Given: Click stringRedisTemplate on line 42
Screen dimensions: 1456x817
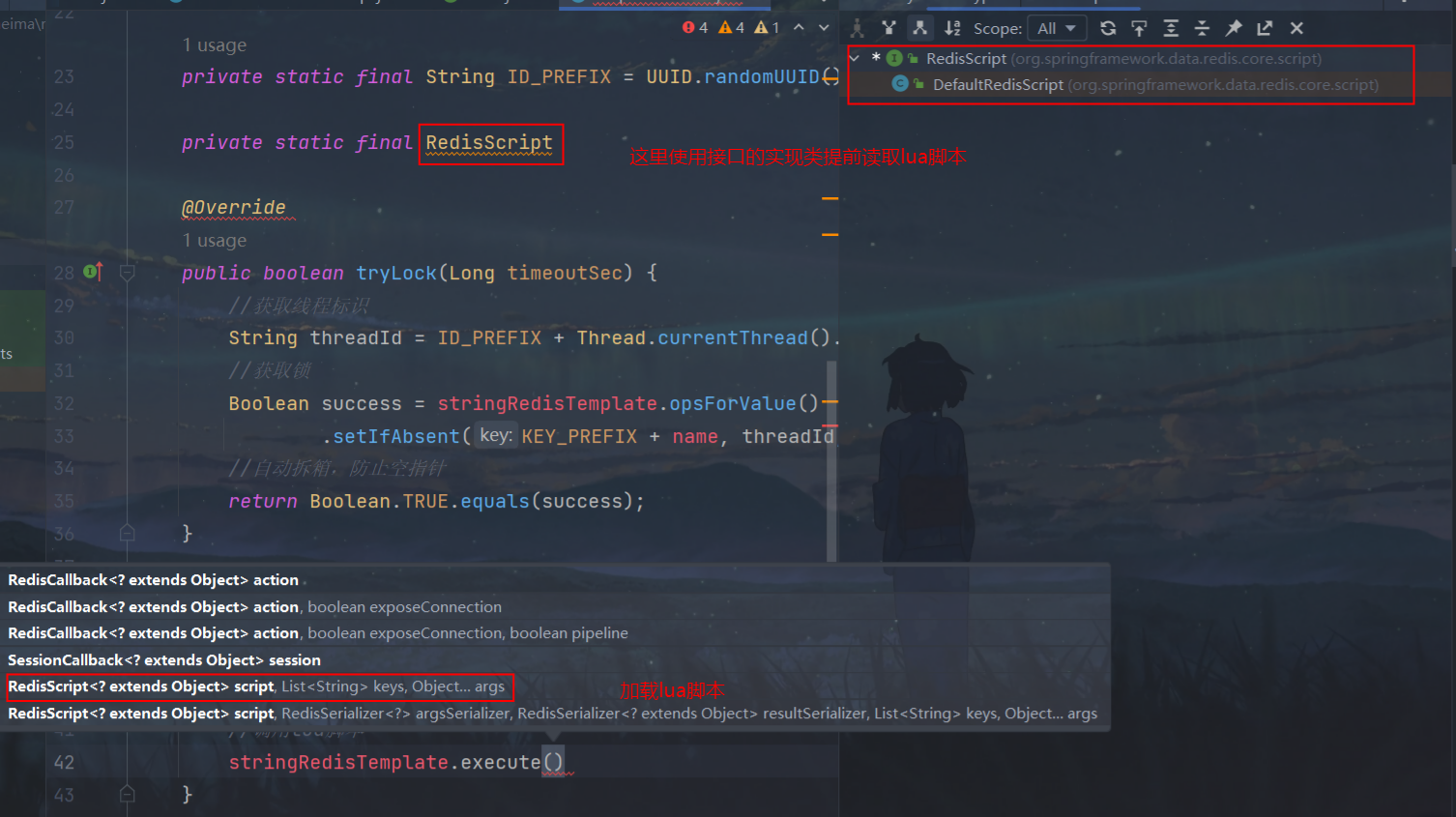Looking at the screenshot, I should pos(338,762).
